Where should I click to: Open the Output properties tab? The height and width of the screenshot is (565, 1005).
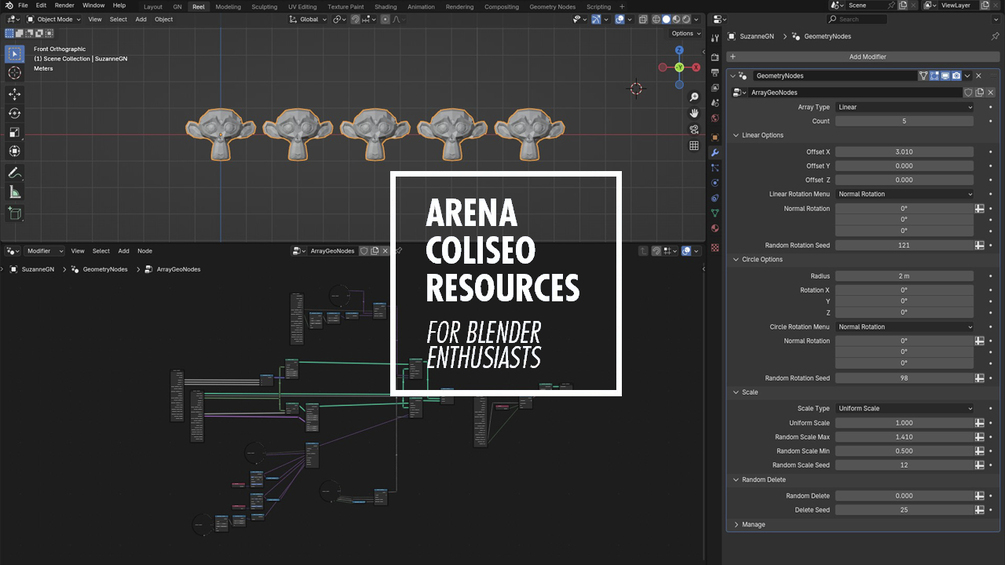click(715, 72)
